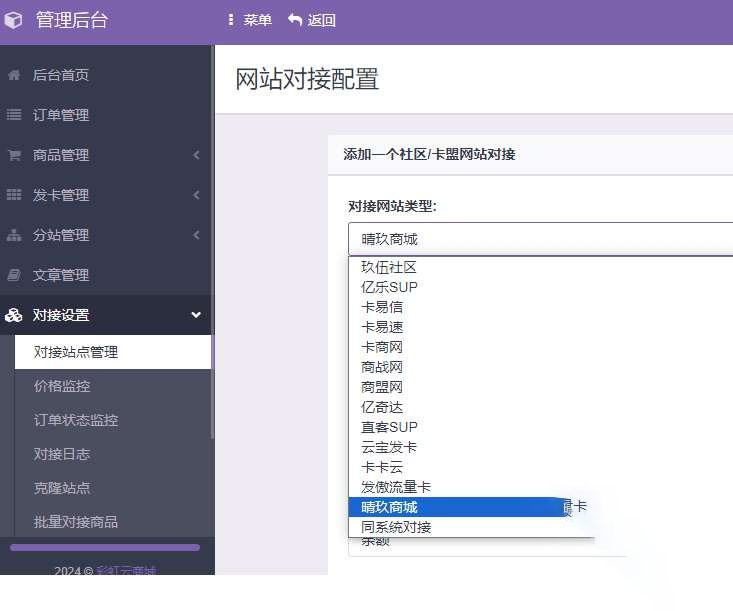Image resolution: width=733 pixels, height=611 pixels.
Task: Click the cube logo icon beside 管理后台
Action: (14, 20)
